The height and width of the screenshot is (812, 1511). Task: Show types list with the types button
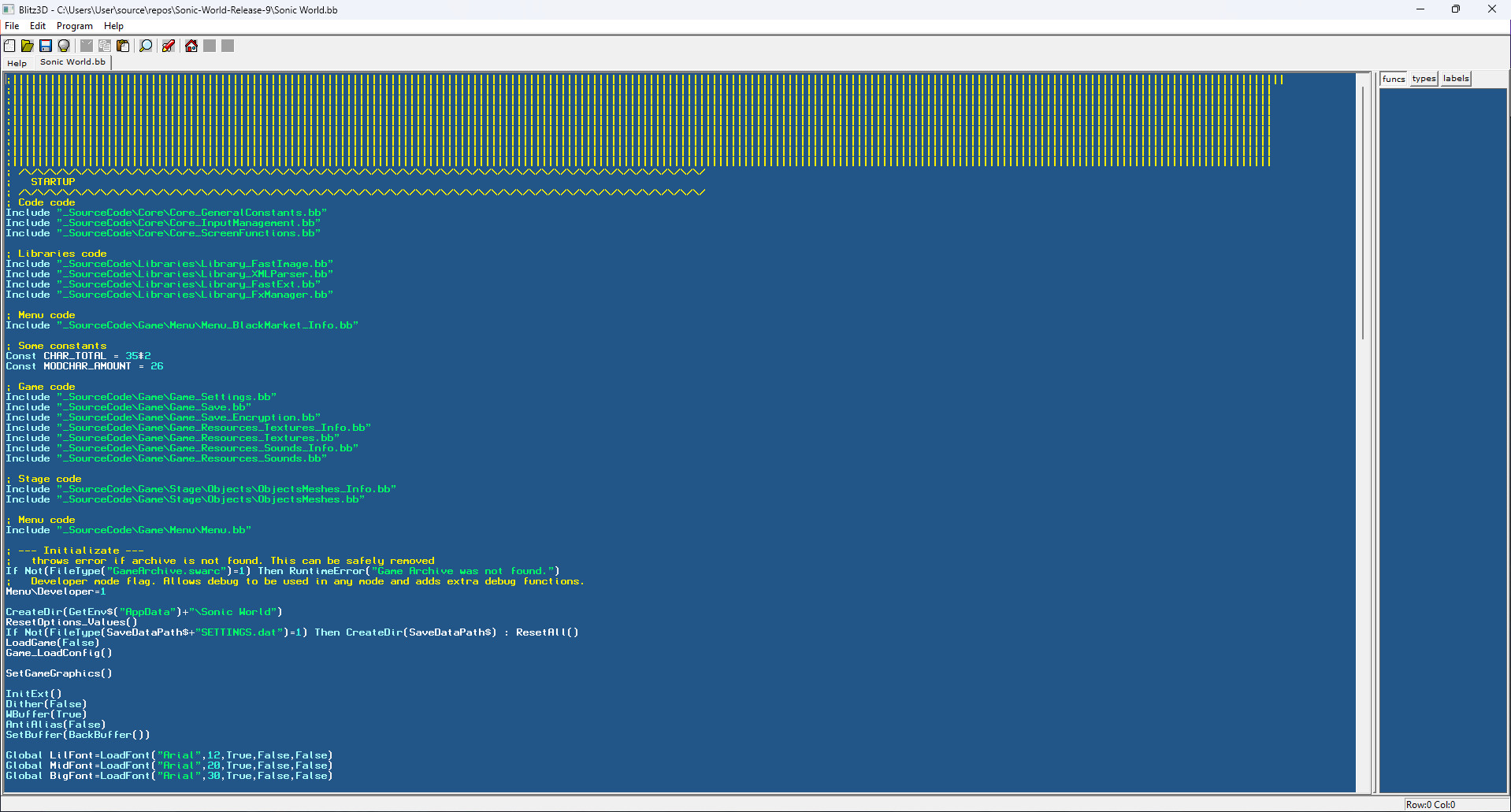[1423, 78]
